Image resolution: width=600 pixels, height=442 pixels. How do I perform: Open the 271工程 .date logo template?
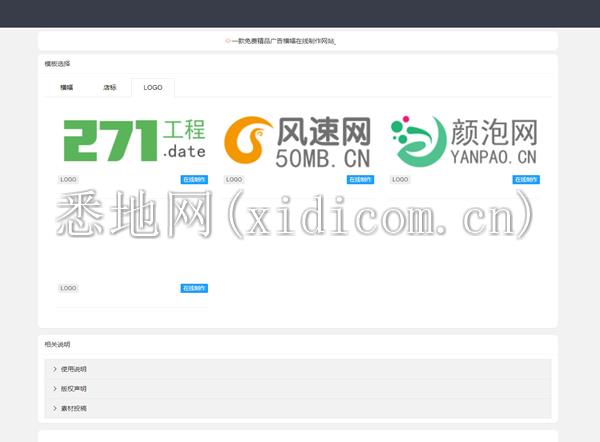(134, 141)
